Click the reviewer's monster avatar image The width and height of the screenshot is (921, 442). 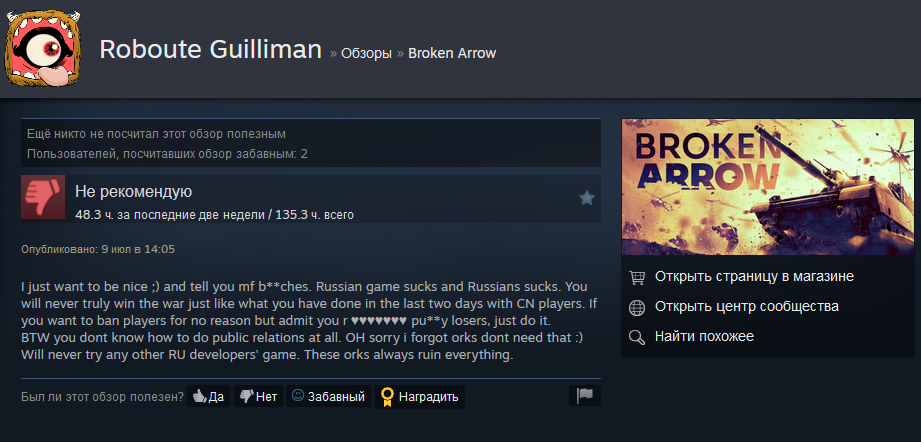[43, 48]
